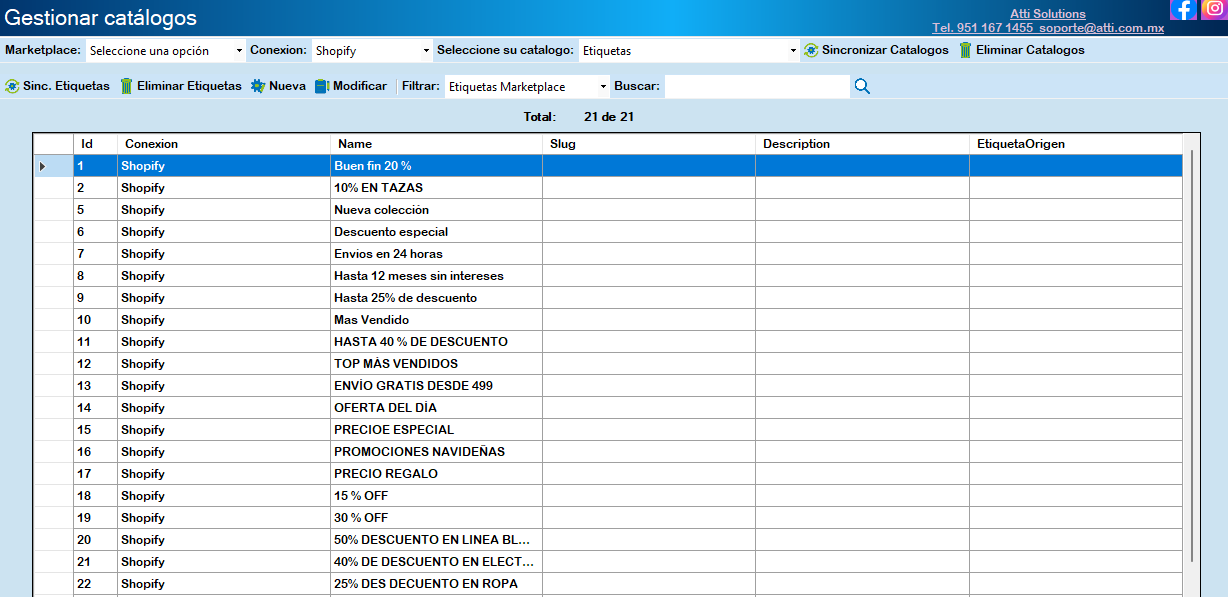Open the catalog dropdown showing Etiquetas
This screenshot has width=1228, height=597.
click(688, 51)
